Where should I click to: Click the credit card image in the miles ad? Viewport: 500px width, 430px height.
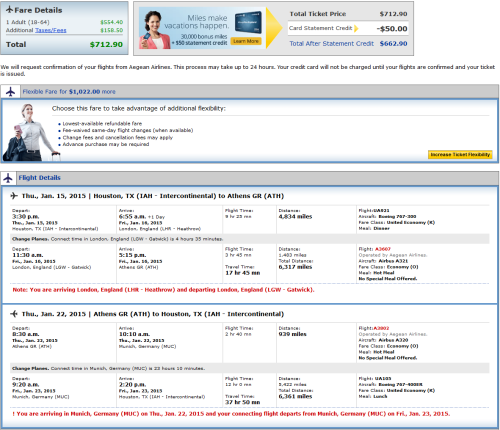pos(248,22)
